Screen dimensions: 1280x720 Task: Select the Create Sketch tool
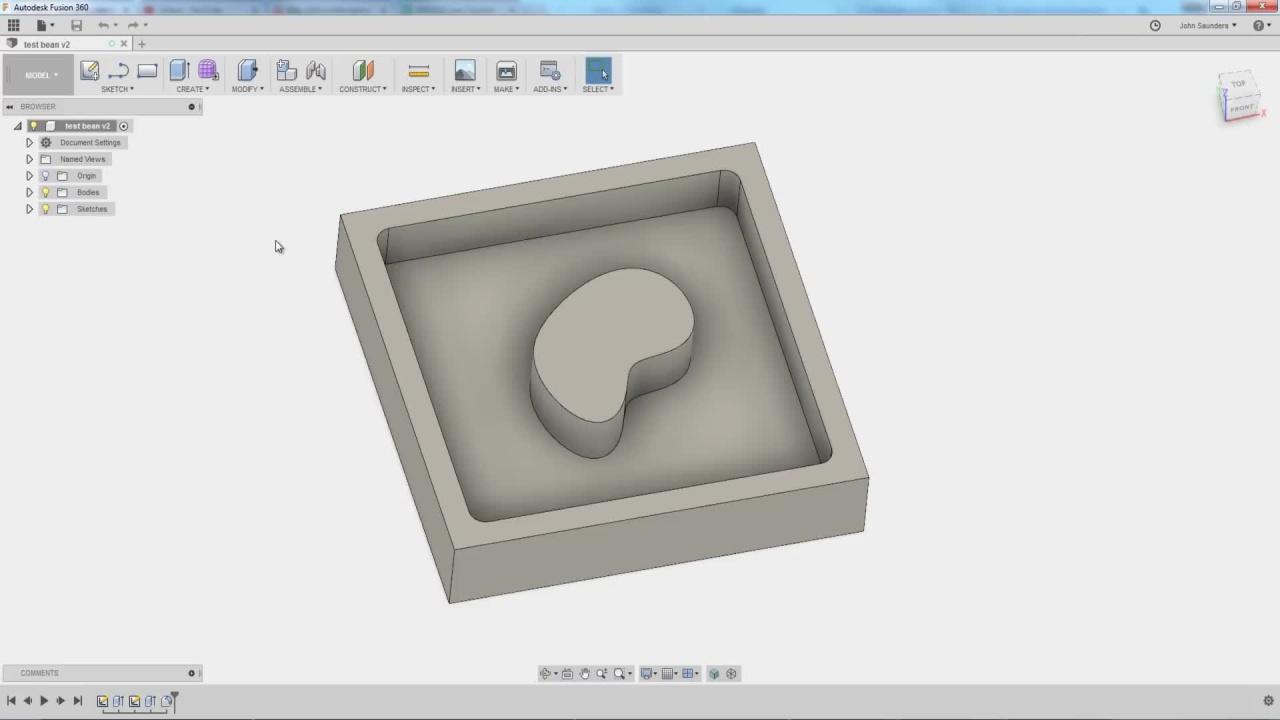[89, 70]
